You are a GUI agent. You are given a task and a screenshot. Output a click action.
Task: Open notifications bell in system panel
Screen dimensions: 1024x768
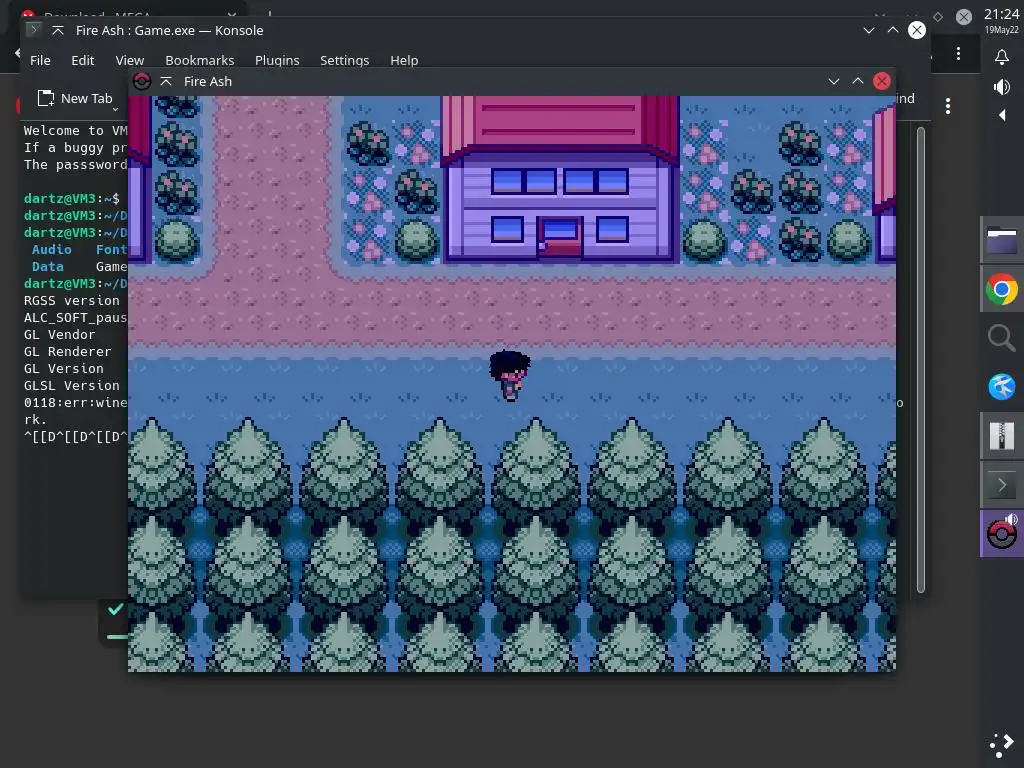(x=1001, y=57)
